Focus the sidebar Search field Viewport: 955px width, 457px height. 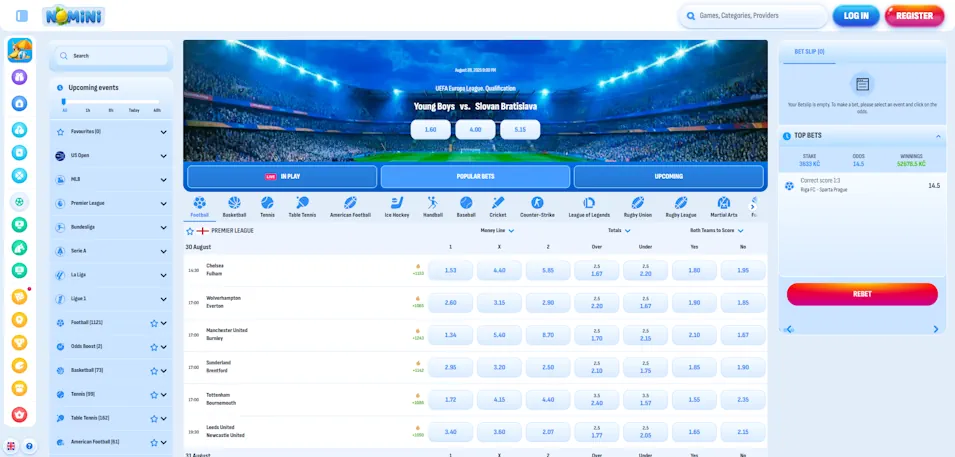[111, 55]
